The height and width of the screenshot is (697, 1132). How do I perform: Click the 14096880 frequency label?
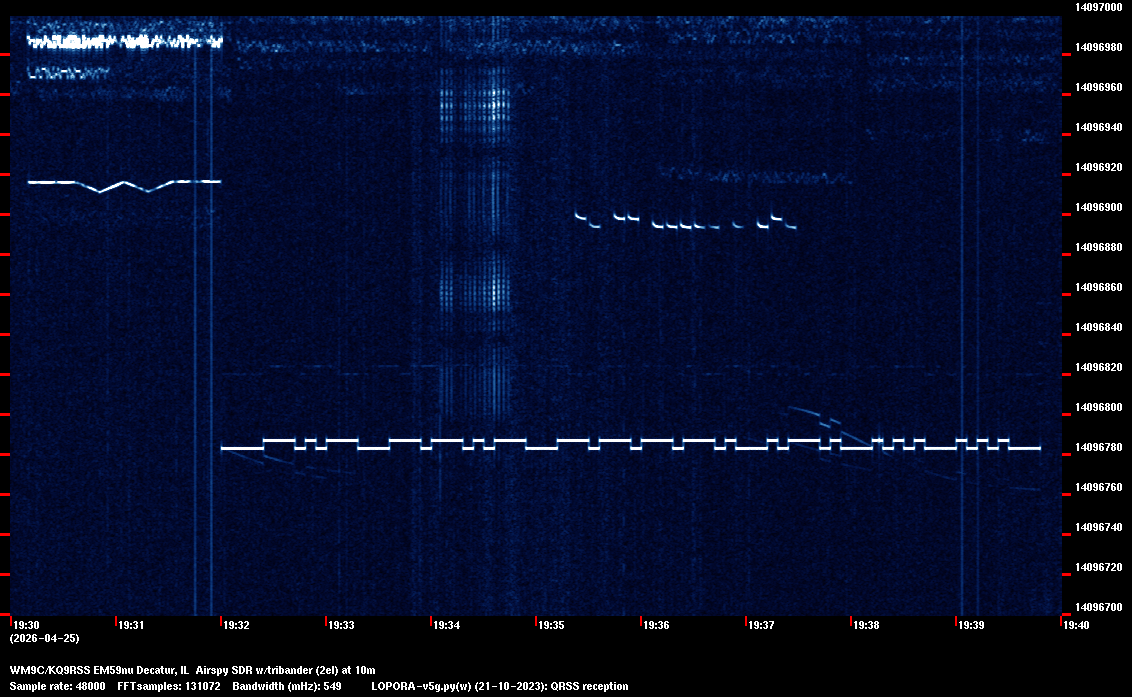[x=1099, y=248]
